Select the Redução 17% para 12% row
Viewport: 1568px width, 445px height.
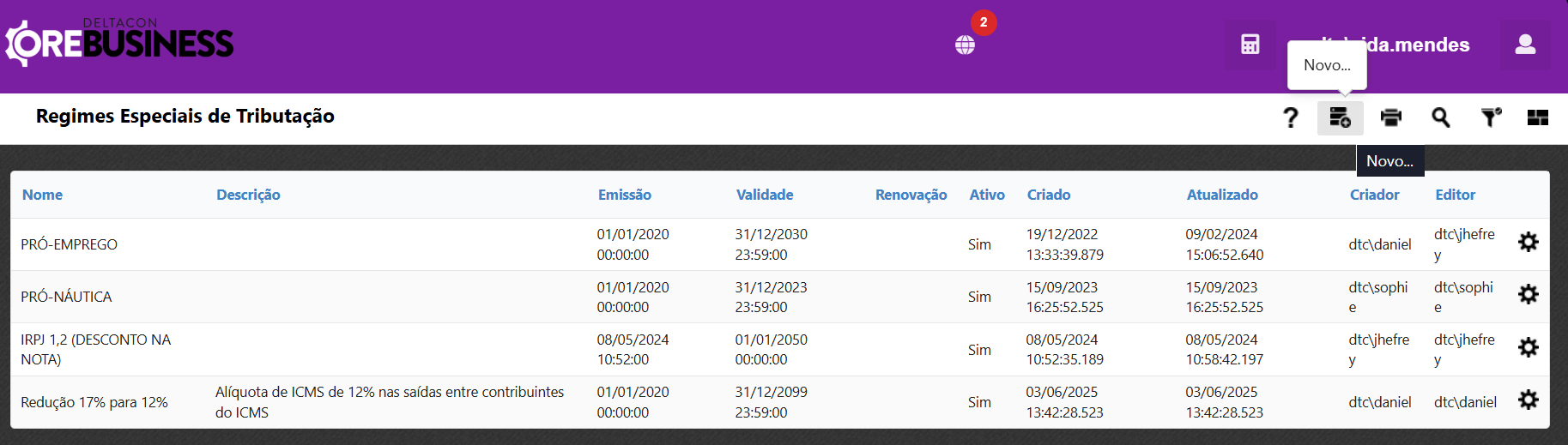94,402
